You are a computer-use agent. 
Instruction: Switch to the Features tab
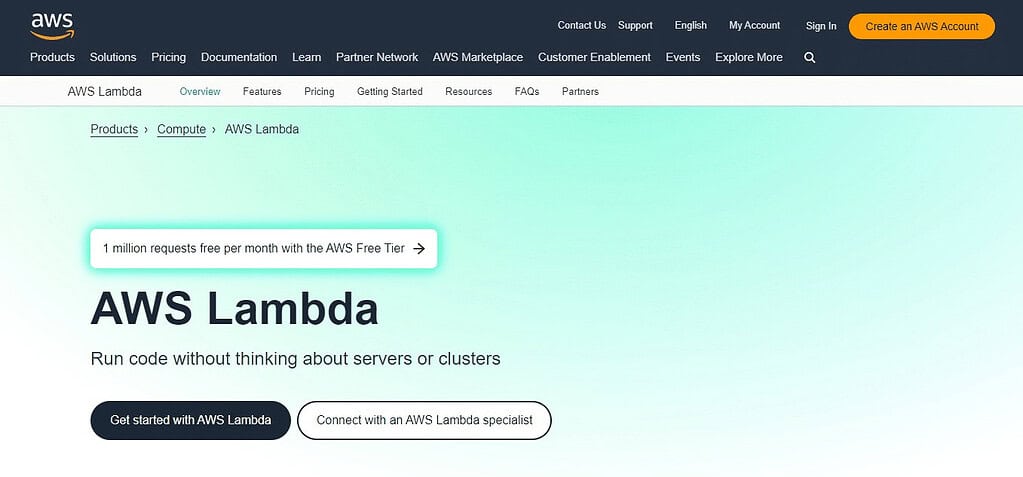pos(262,91)
